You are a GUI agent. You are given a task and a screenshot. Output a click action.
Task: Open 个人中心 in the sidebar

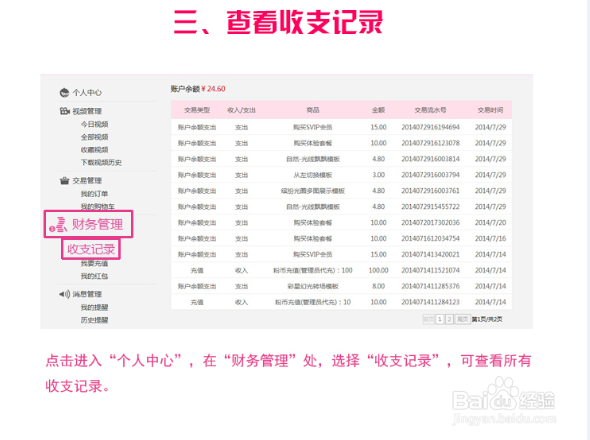point(87,93)
